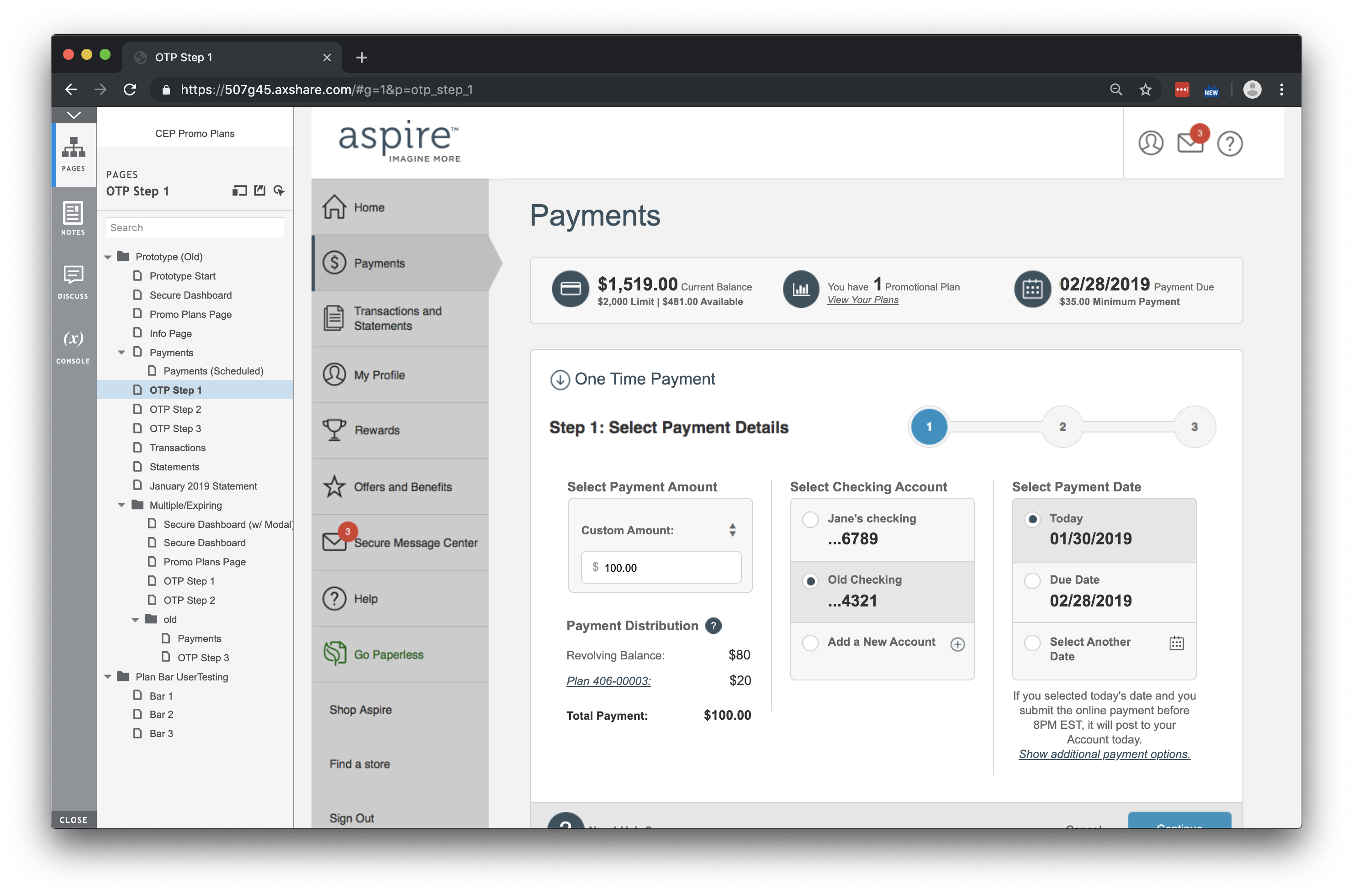Click the browser back arrow
Screen dimensions: 1353x896
coord(71,89)
